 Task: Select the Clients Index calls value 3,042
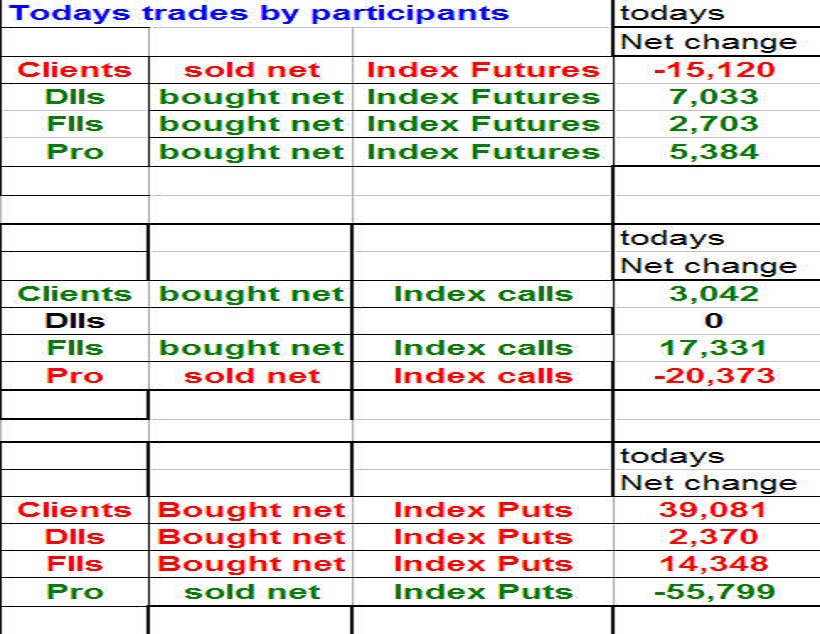714,294
